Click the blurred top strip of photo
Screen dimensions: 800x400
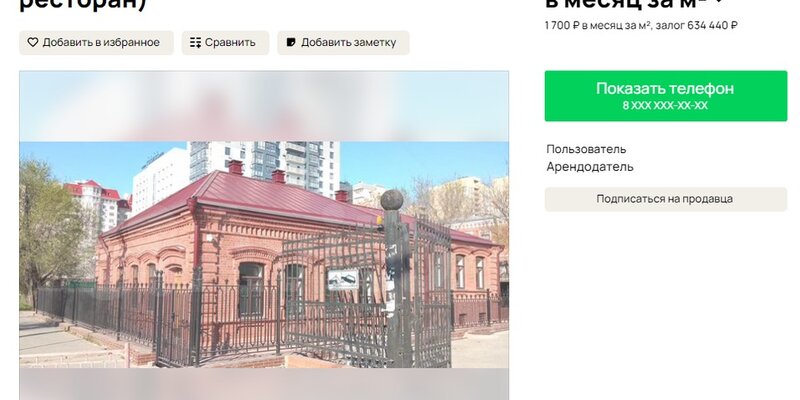[x=264, y=106]
